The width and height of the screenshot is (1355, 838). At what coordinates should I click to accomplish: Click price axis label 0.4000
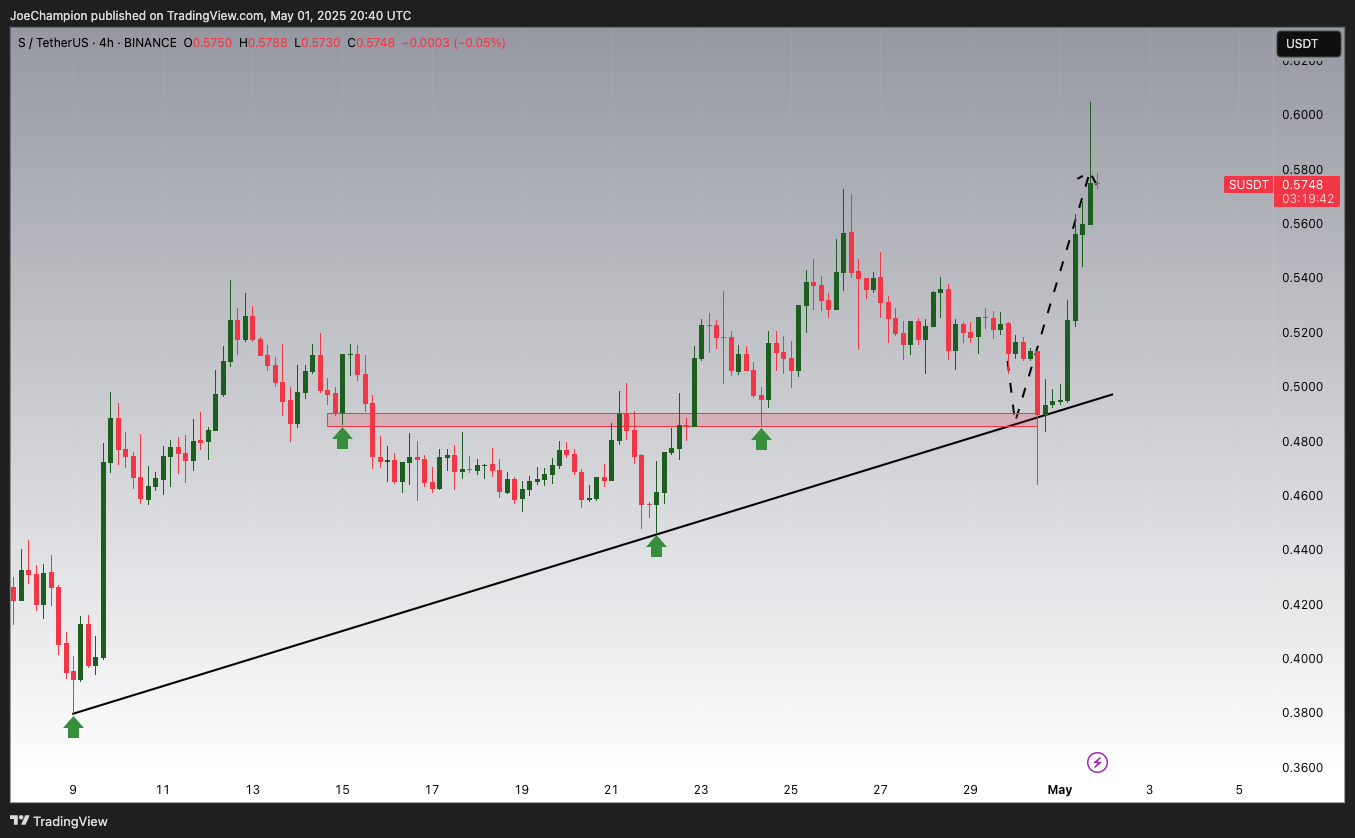coord(1303,659)
